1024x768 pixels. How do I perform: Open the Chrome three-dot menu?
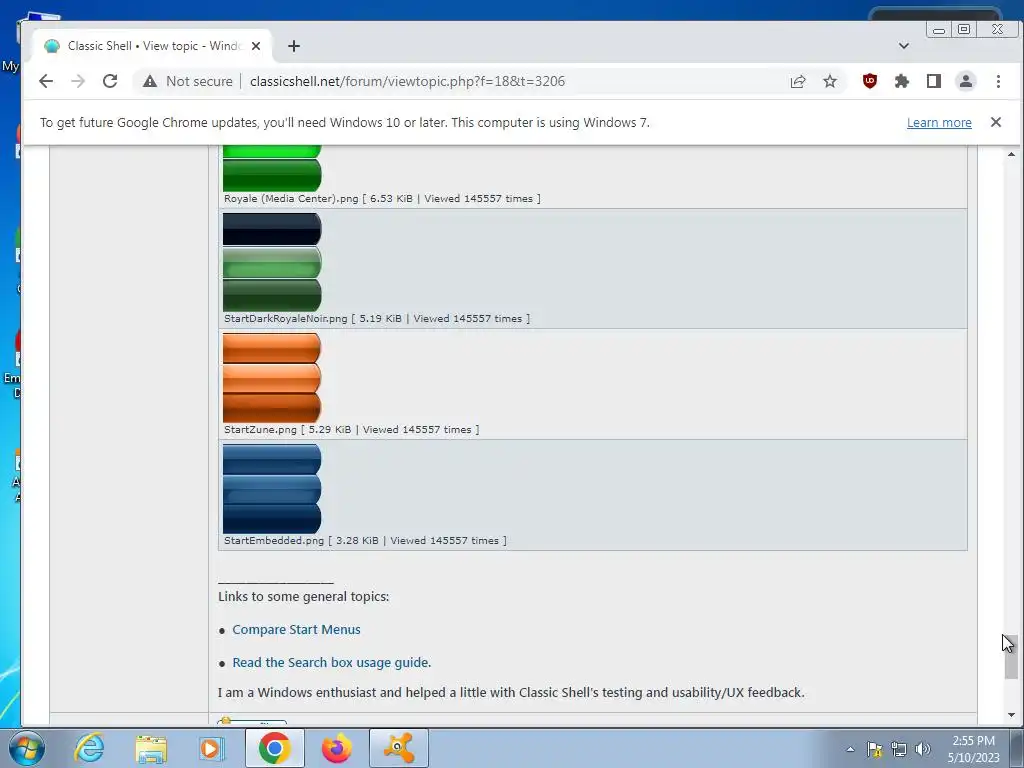click(x=998, y=81)
